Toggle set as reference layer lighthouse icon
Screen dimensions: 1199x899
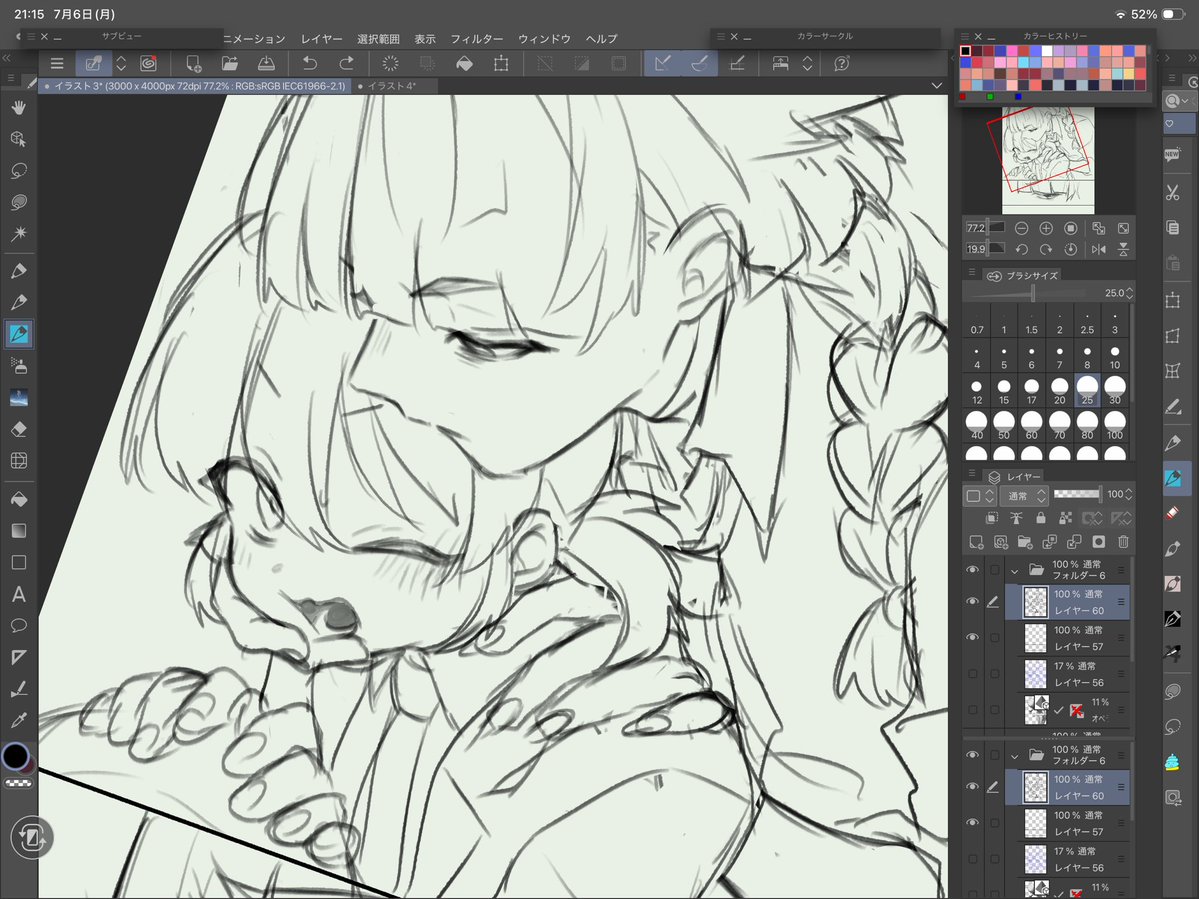click(x=1016, y=518)
